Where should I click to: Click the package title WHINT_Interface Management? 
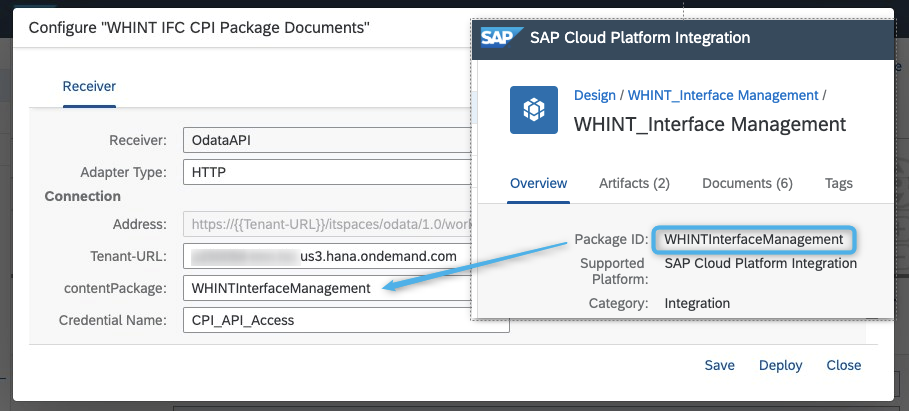710,124
